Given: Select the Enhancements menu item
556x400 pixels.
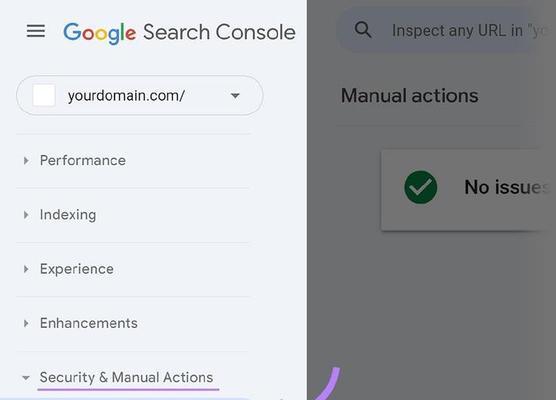Looking at the screenshot, I should coord(89,323).
